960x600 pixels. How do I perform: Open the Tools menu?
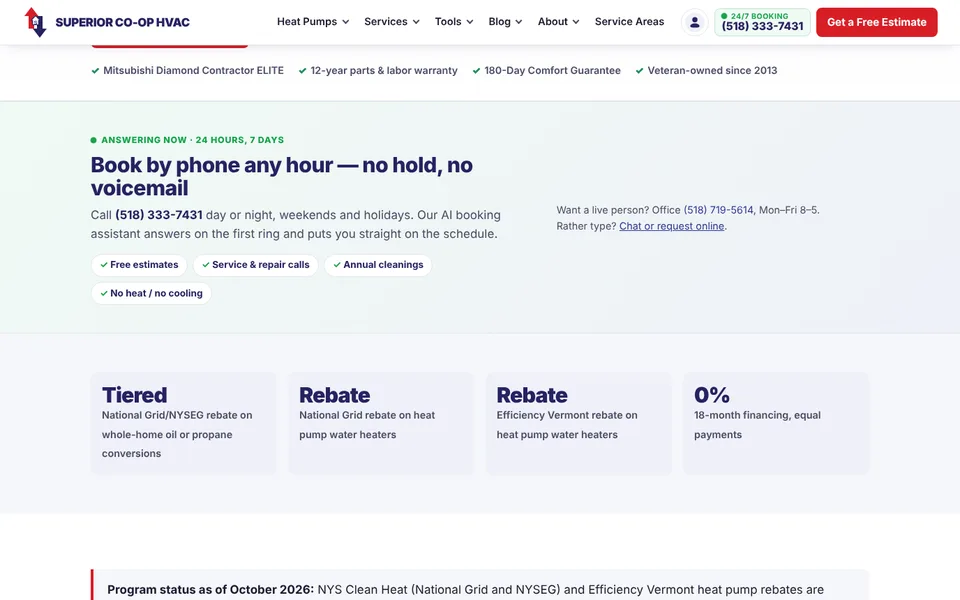(x=454, y=21)
